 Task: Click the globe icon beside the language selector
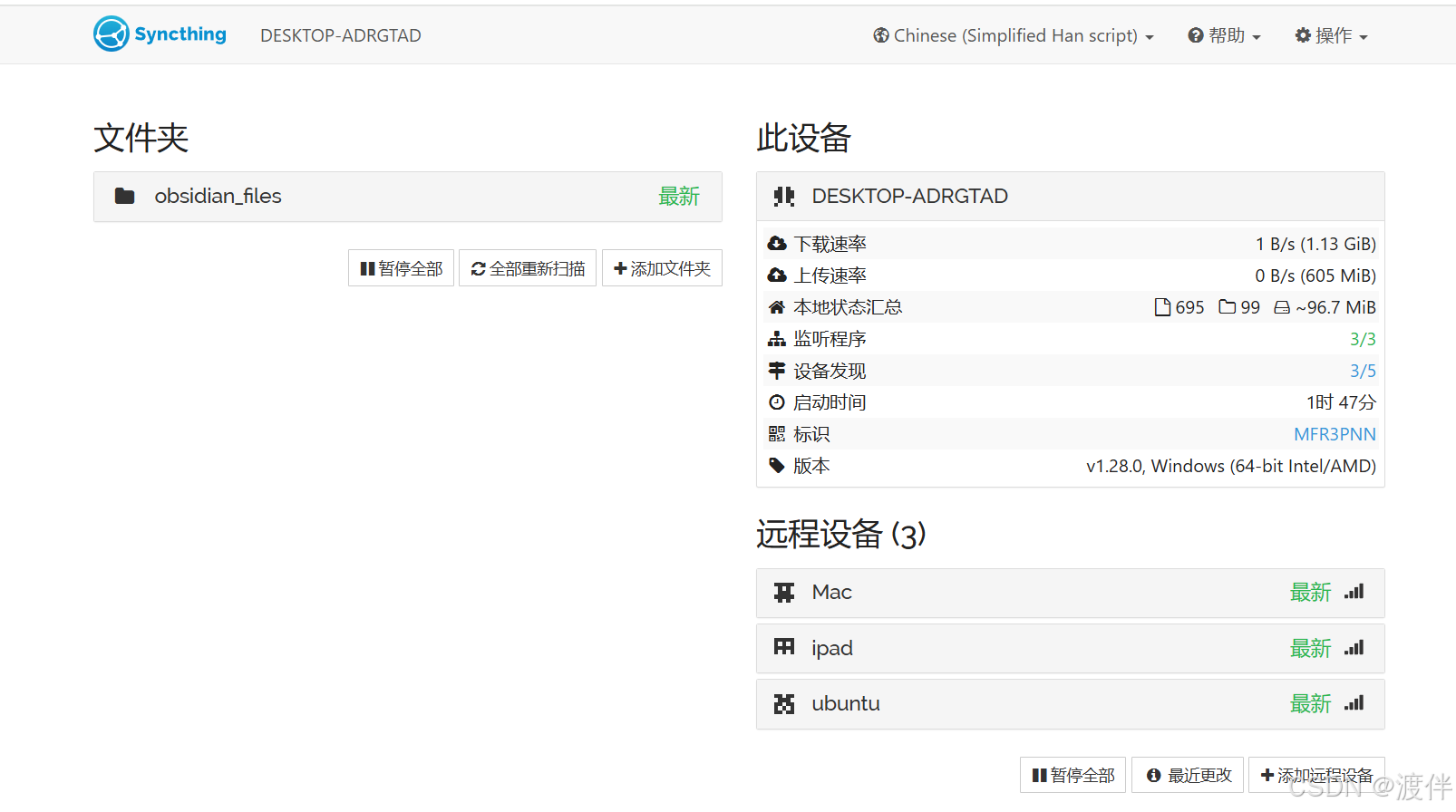881,35
